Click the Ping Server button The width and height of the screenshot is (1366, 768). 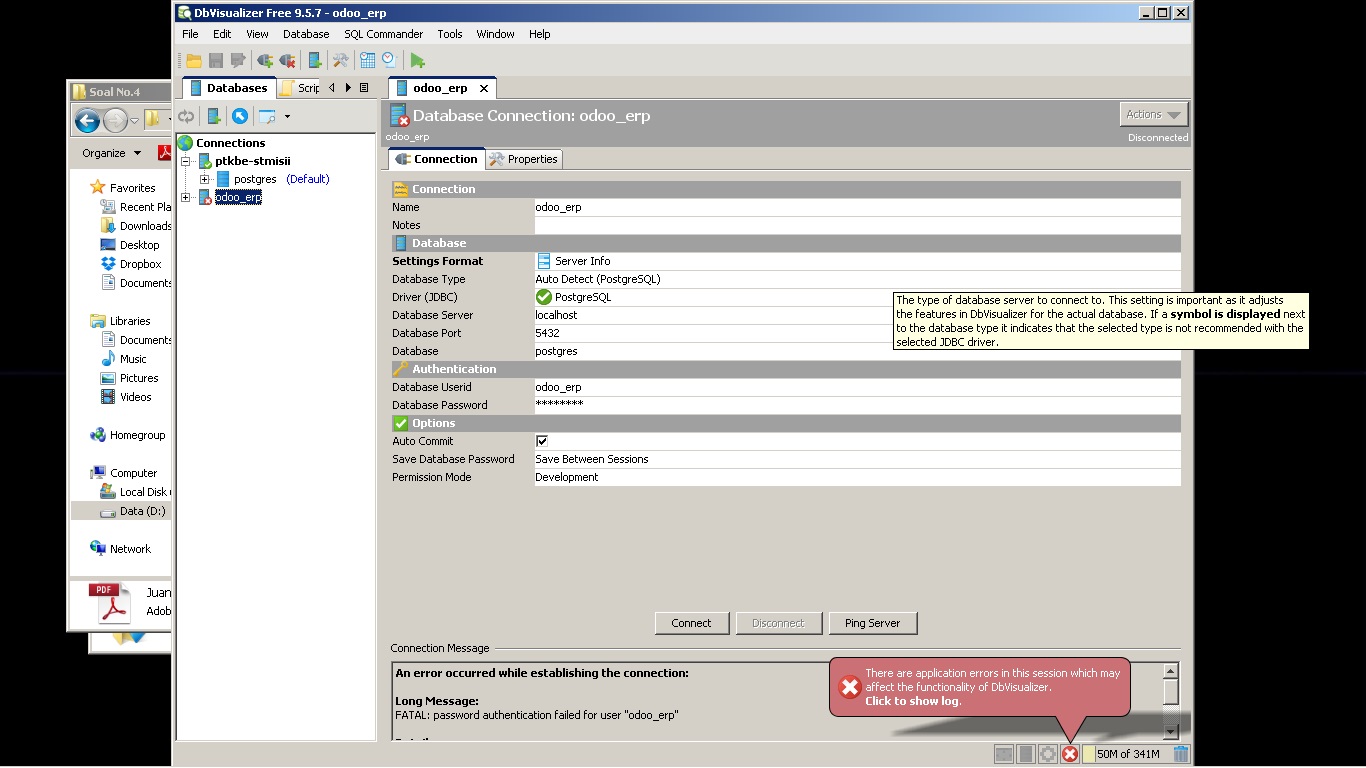[x=872, y=623]
